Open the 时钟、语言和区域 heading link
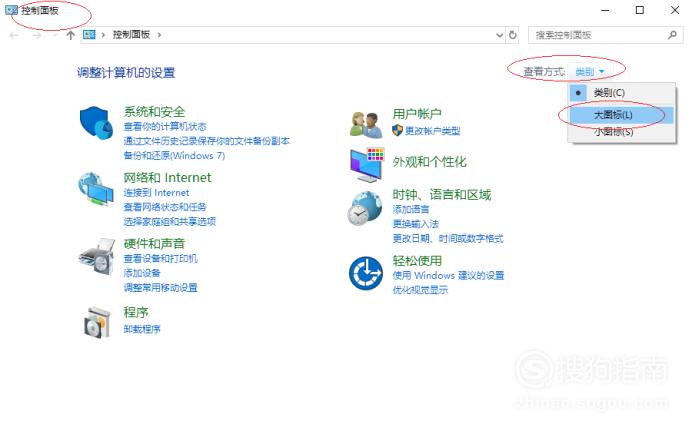Viewport: 692px width, 437px height. [x=442, y=195]
